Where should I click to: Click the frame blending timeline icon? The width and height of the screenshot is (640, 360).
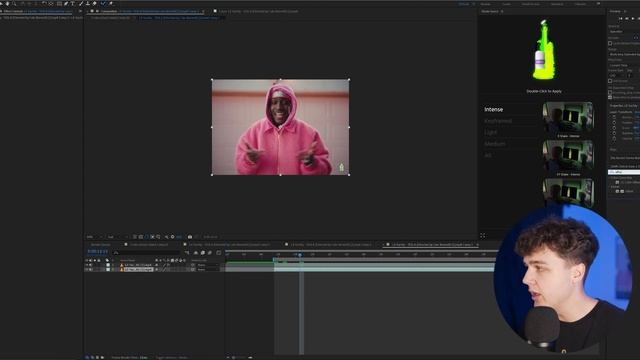[203, 253]
